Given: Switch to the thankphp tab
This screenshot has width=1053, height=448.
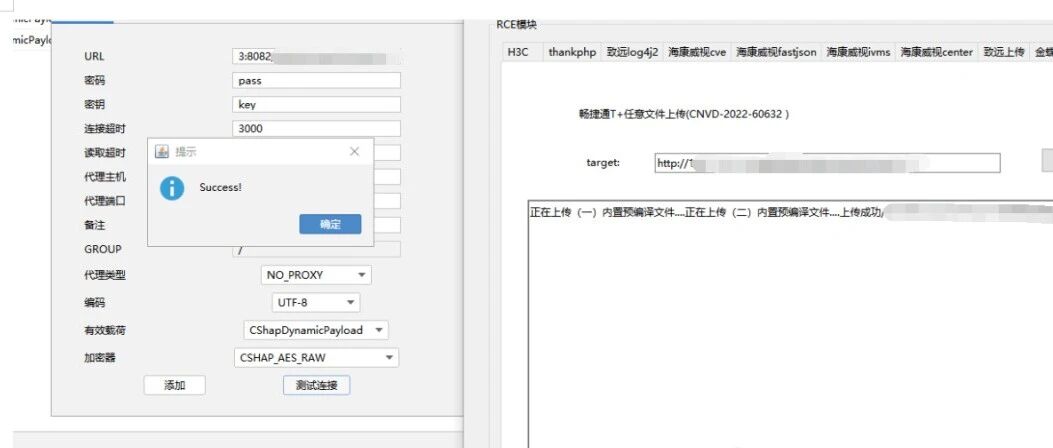Looking at the screenshot, I should 572,52.
